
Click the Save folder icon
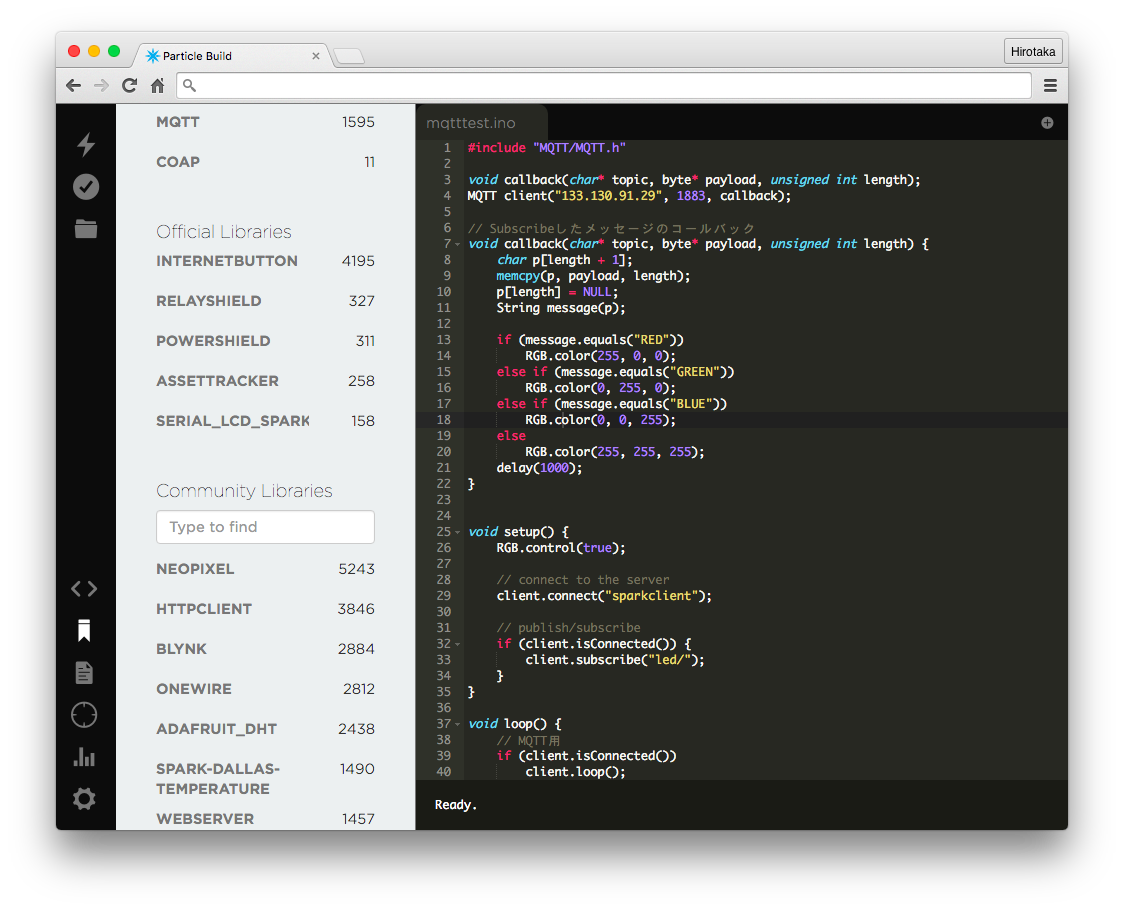pos(86,229)
